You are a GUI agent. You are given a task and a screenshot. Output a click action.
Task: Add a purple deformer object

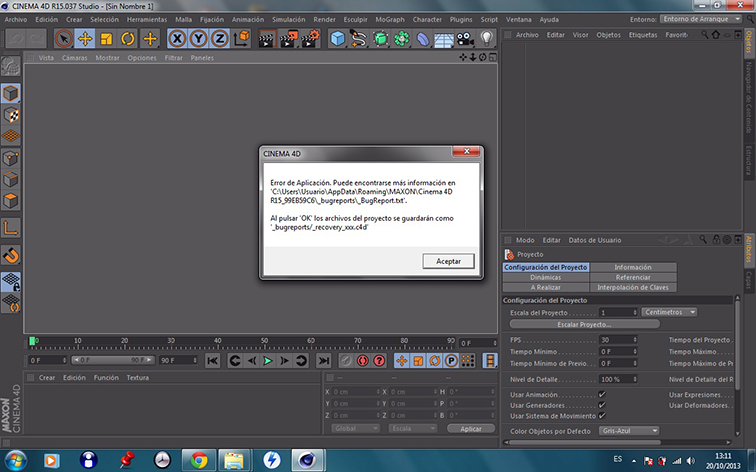click(x=423, y=39)
